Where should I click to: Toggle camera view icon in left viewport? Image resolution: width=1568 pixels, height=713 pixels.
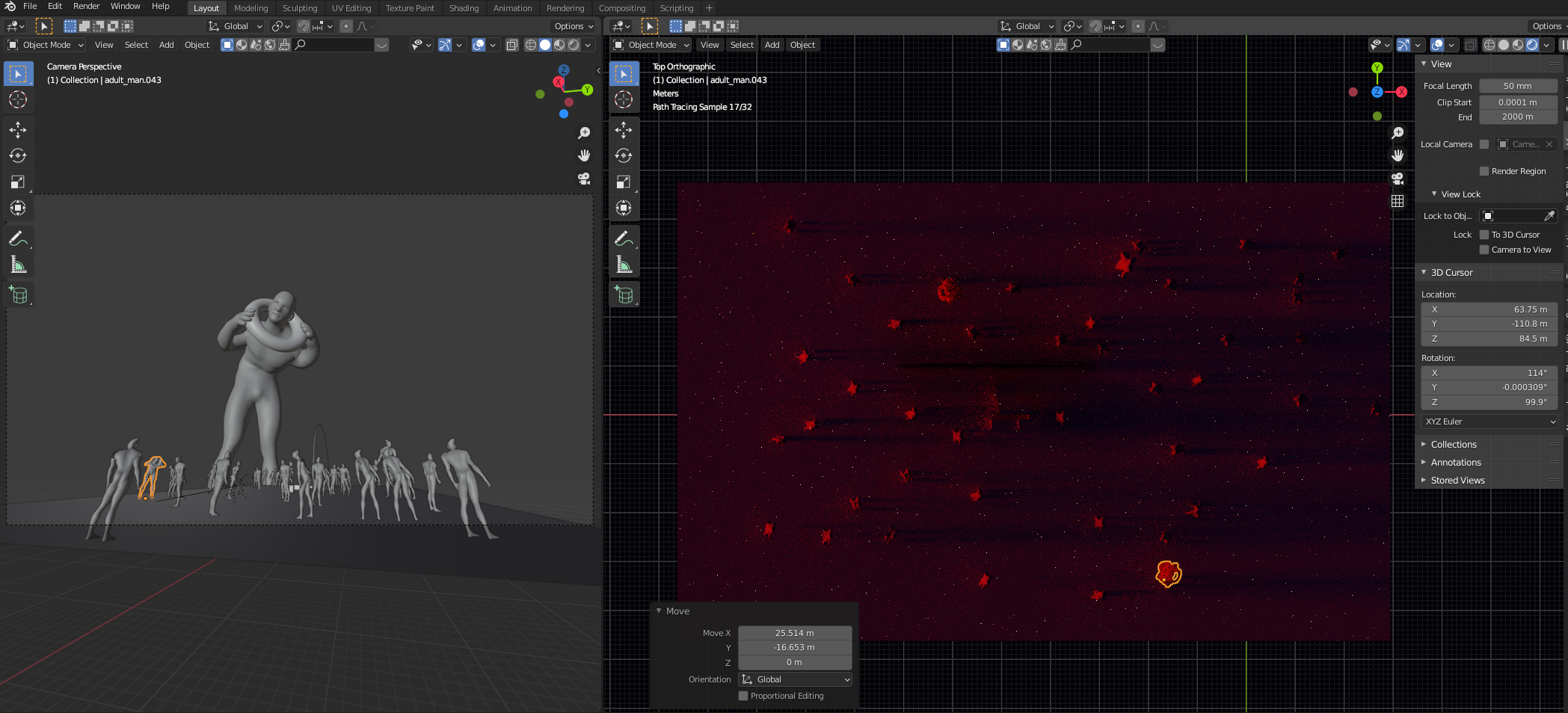pos(584,179)
